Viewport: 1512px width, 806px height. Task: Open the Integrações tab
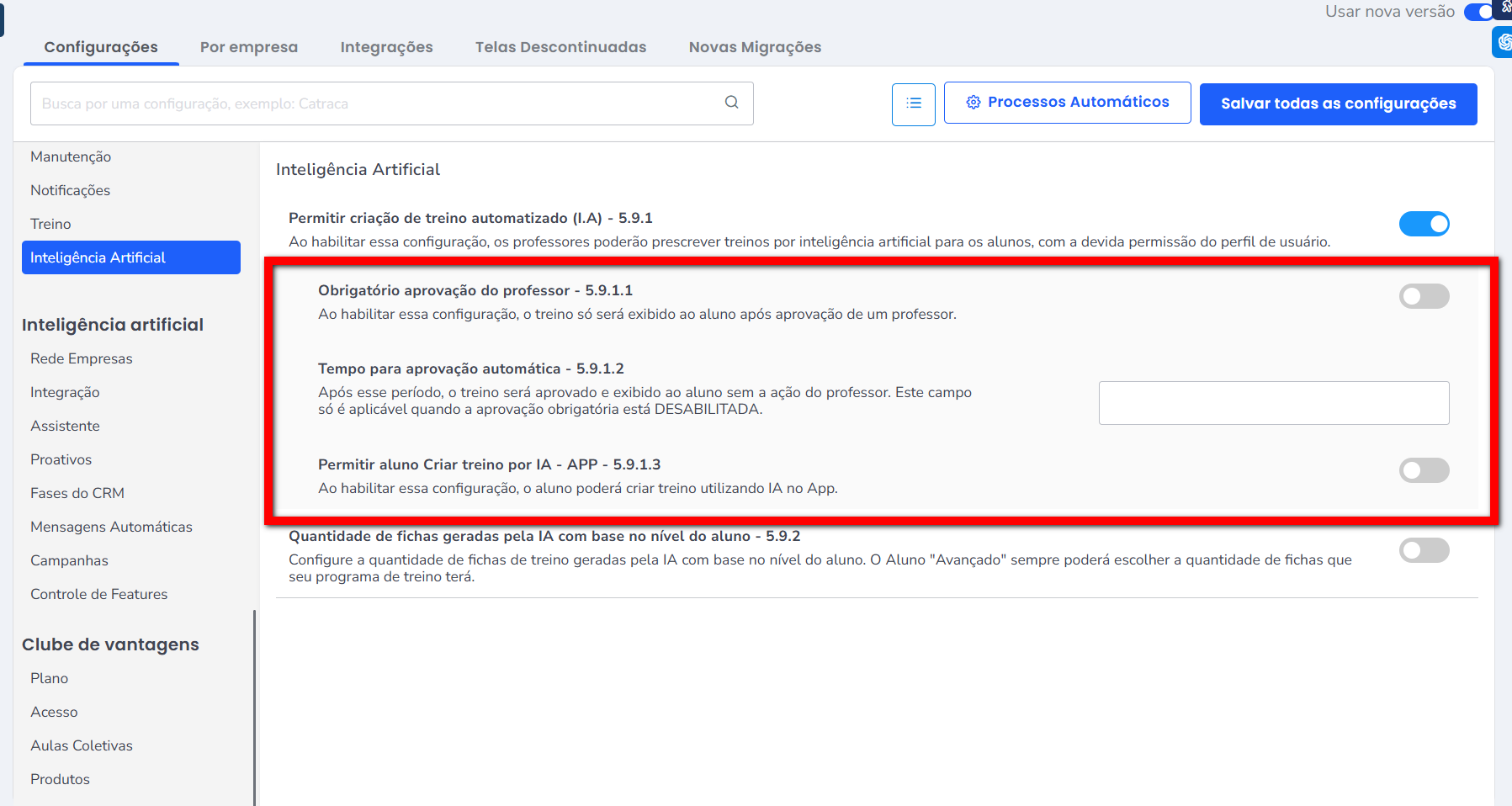(386, 47)
